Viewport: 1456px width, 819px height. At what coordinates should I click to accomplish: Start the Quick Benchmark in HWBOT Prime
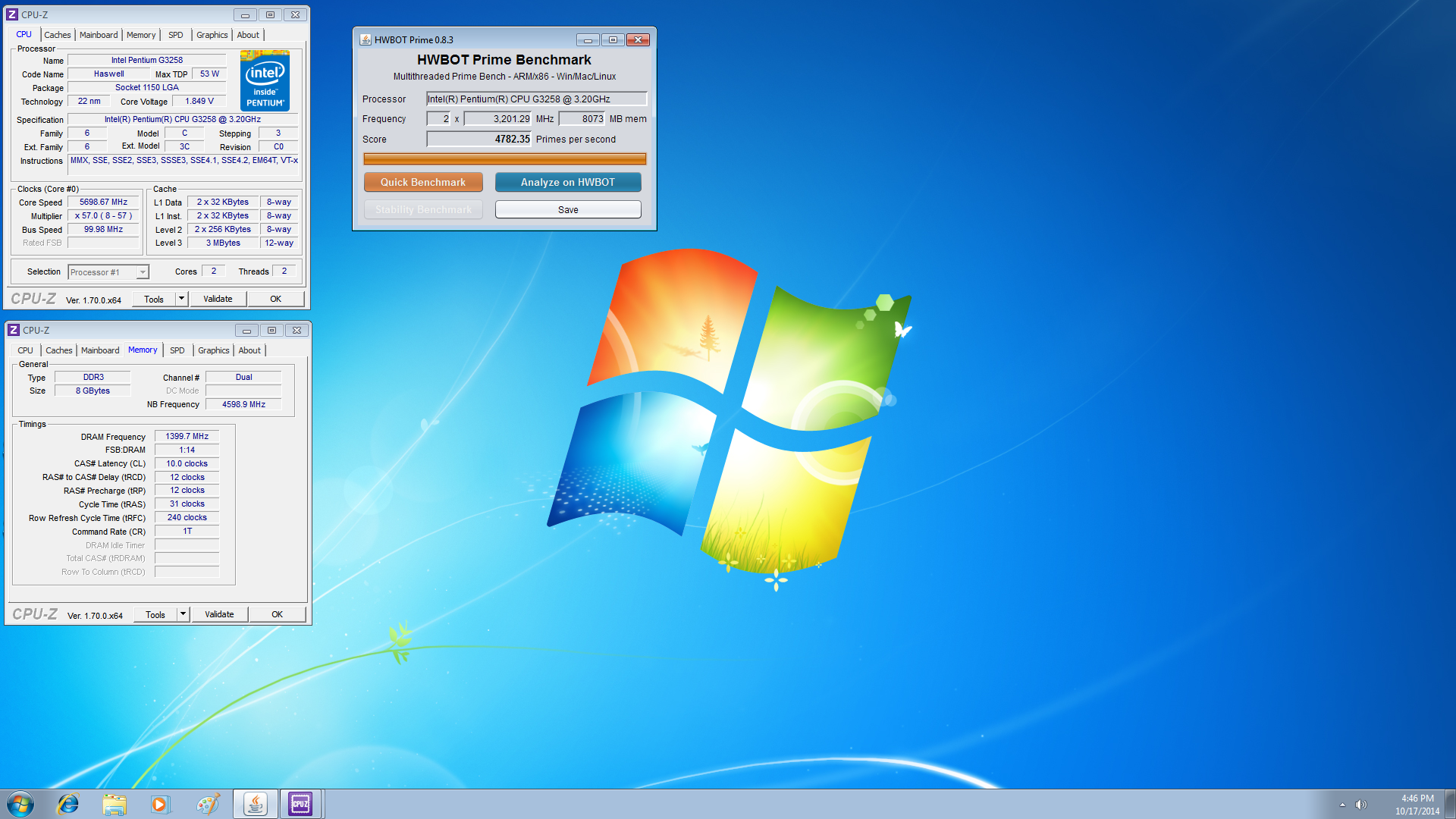click(423, 182)
